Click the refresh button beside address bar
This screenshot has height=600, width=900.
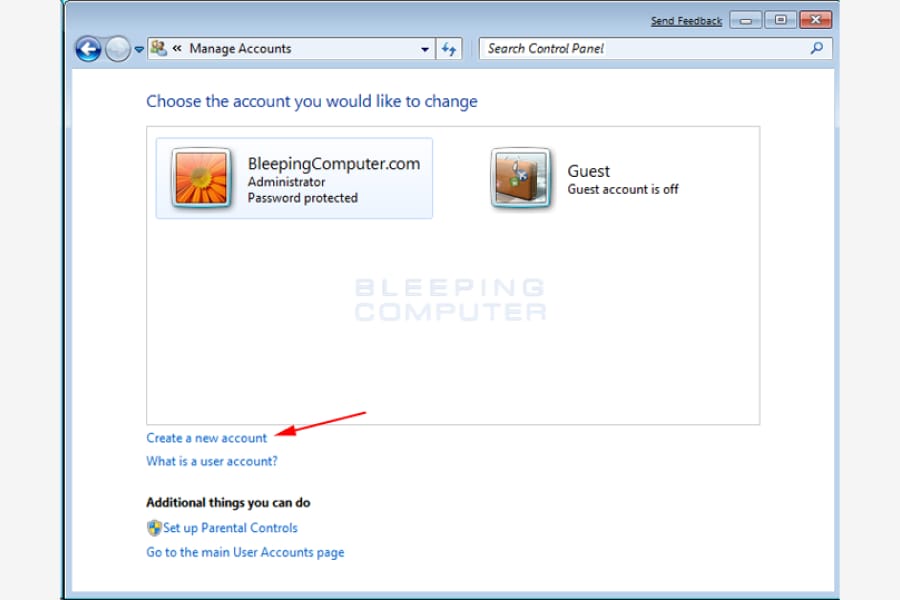click(449, 49)
